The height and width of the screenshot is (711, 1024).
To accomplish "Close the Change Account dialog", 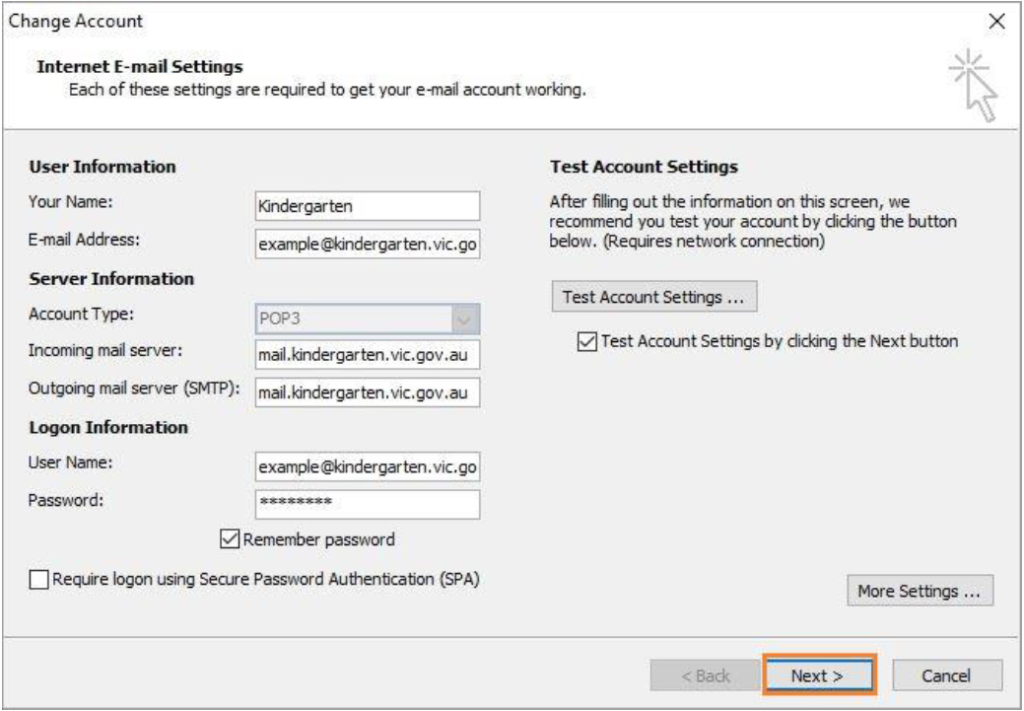I will pyautogui.click(x=995, y=20).
